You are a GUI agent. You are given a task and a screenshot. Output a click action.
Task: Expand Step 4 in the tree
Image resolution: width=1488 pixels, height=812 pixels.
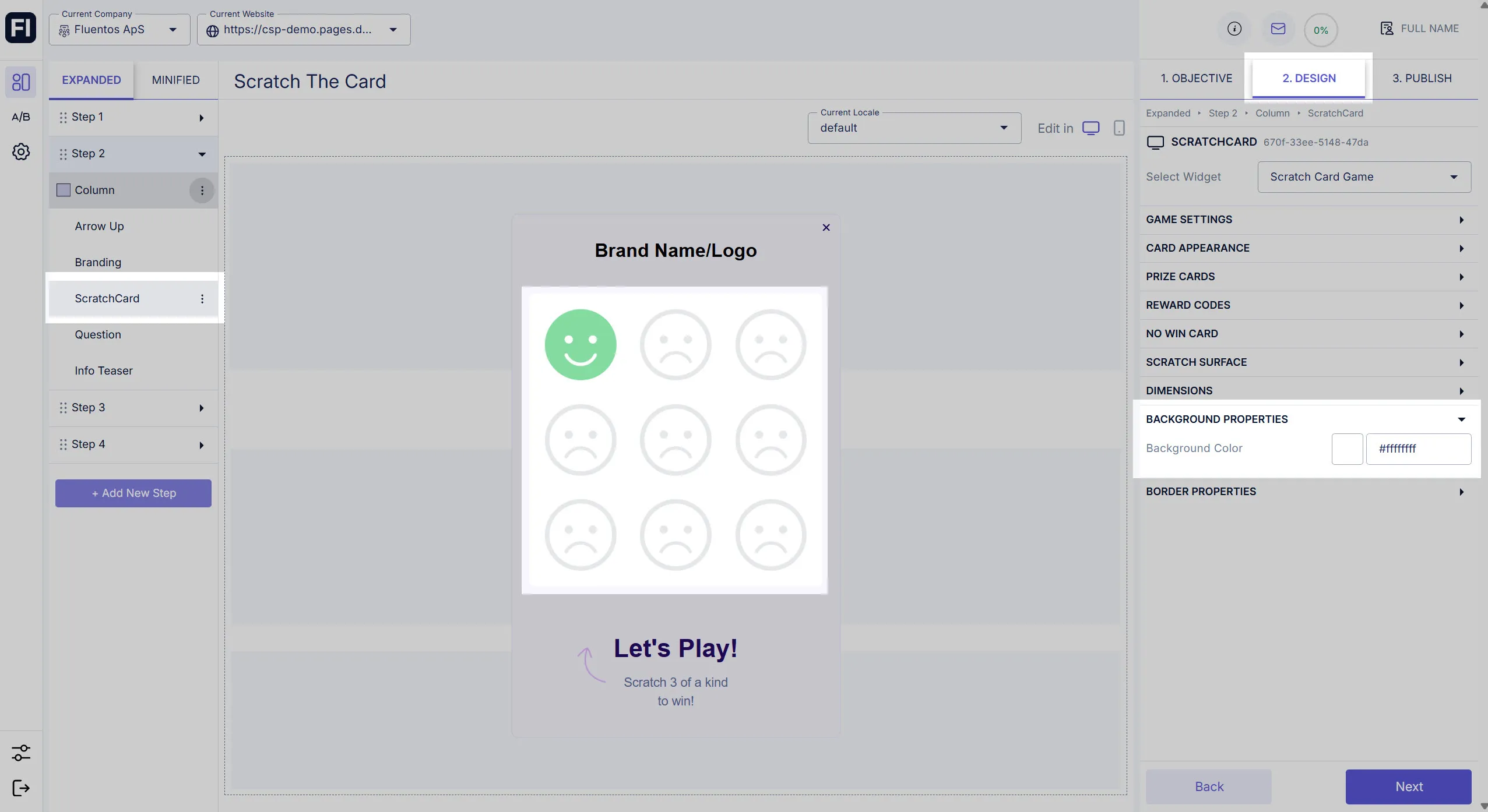pyautogui.click(x=201, y=445)
